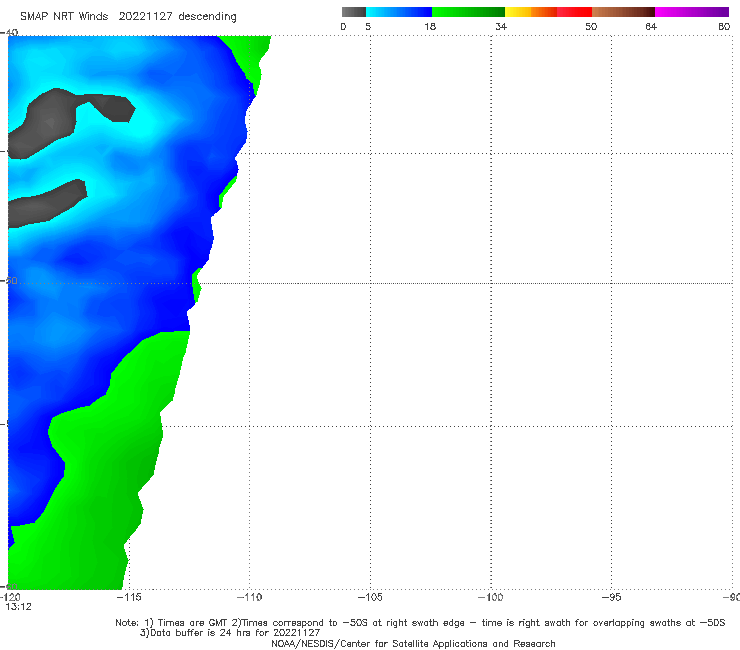
Task: Click the longitude label -105
Action: click(x=370, y=597)
